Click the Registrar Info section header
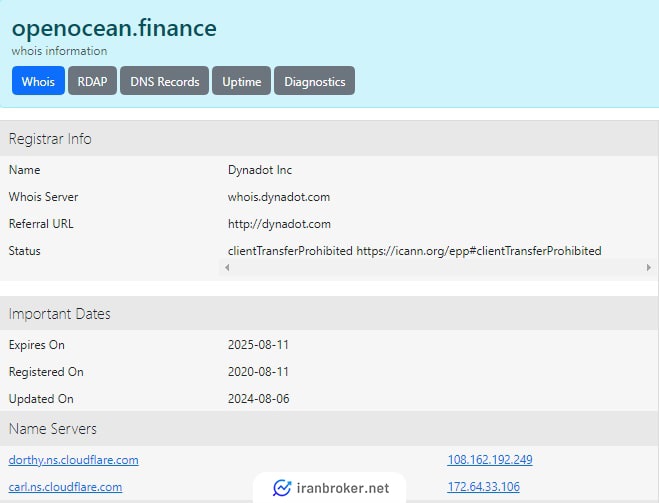The image size is (659, 503). click(x=329, y=139)
